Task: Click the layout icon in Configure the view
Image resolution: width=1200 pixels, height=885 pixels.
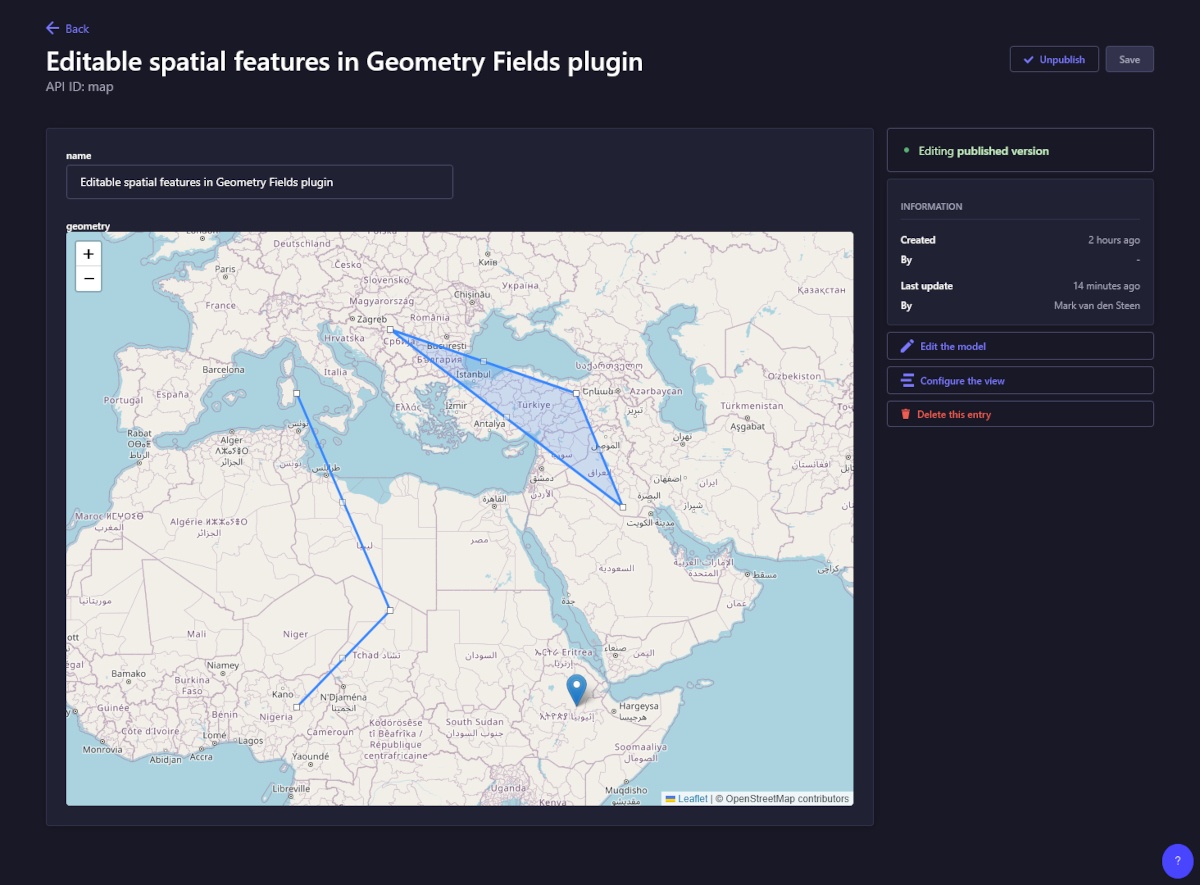Action: pos(907,380)
